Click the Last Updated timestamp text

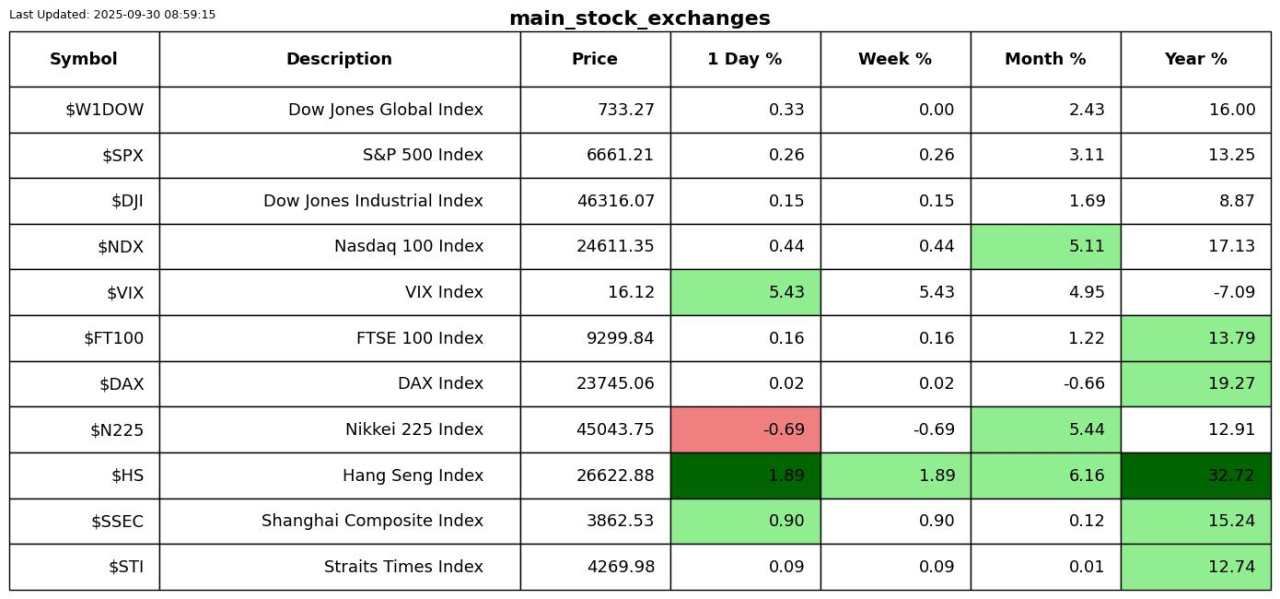tap(112, 15)
